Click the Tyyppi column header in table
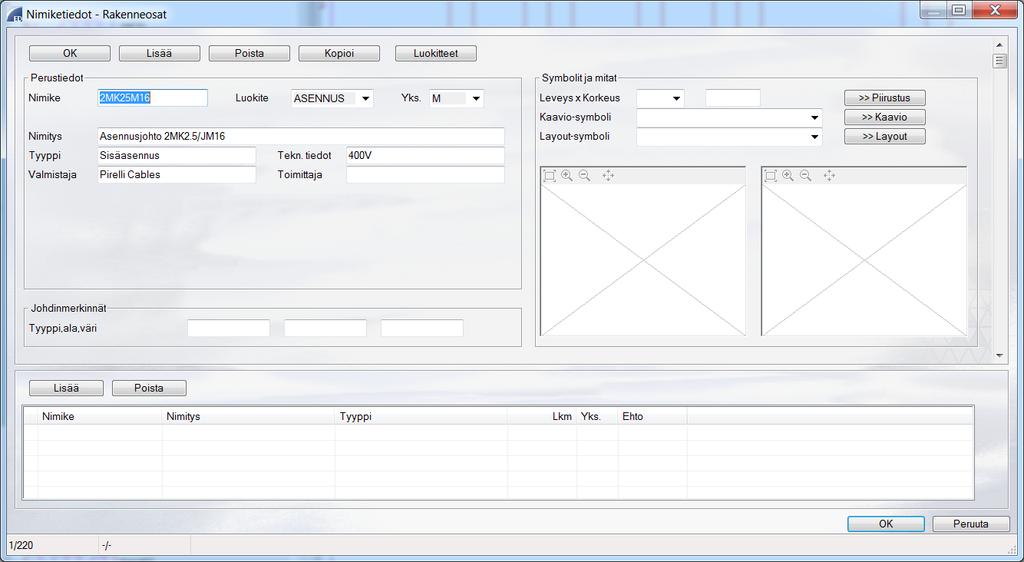The height and width of the screenshot is (562, 1024). 421,416
